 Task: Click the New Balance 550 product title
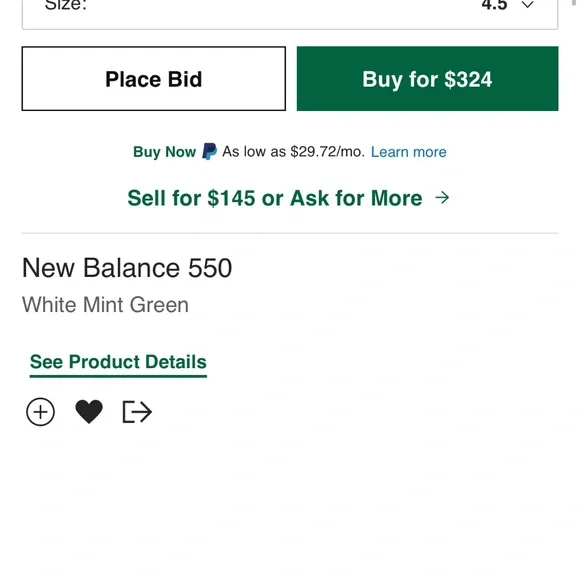(x=127, y=268)
